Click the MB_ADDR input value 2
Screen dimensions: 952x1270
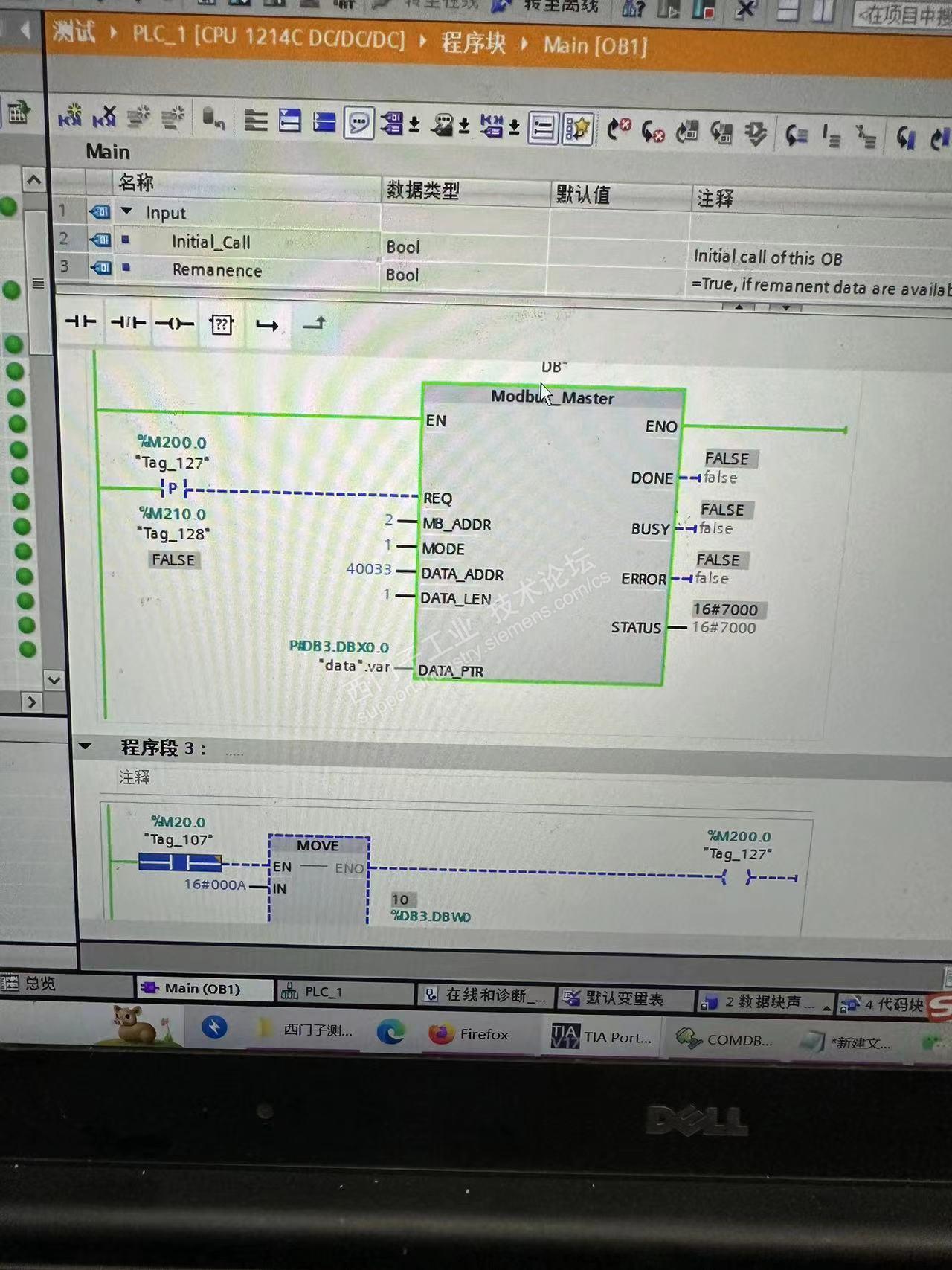(x=389, y=519)
